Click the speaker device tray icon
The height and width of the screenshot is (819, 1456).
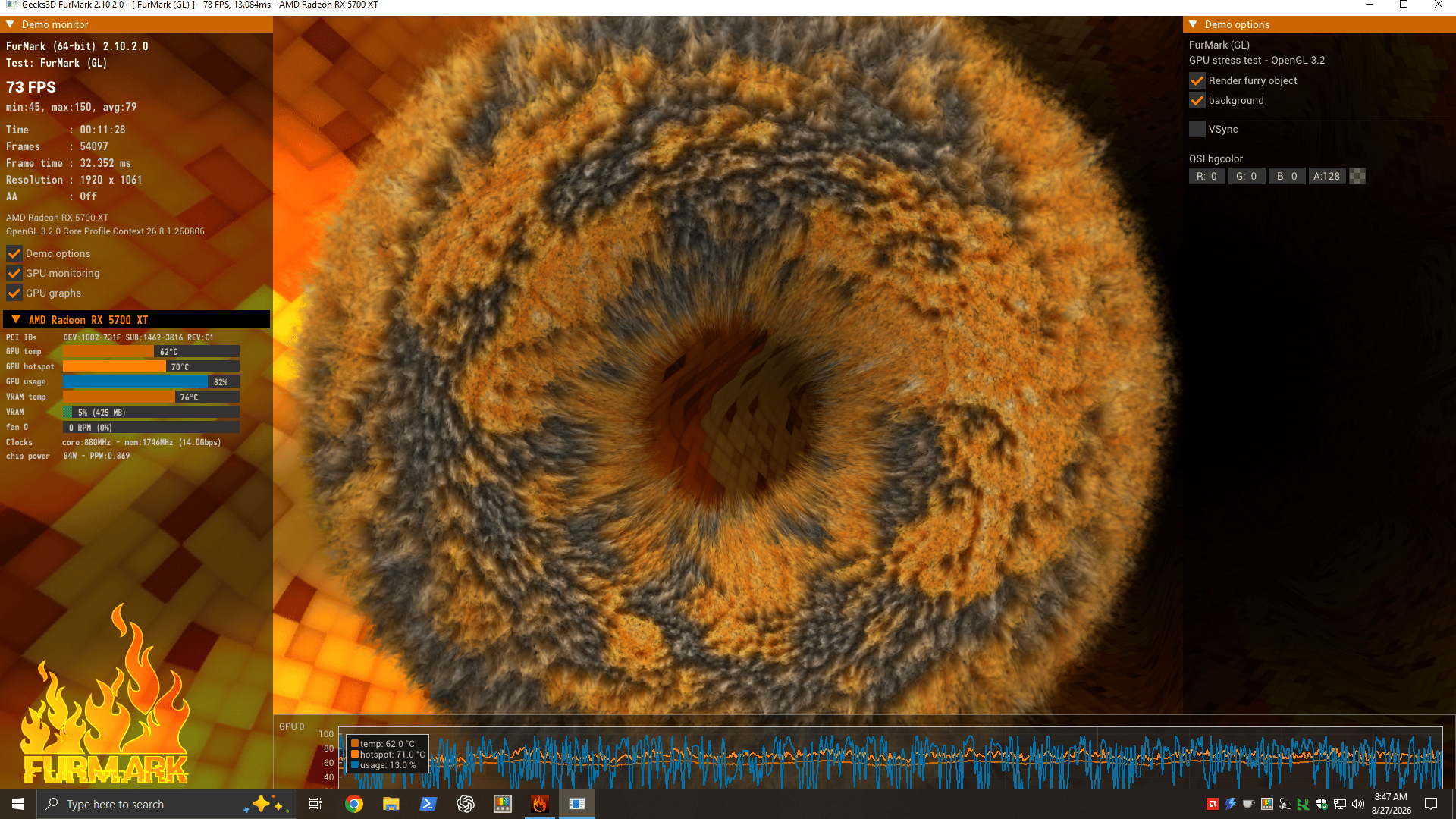(x=1285, y=804)
